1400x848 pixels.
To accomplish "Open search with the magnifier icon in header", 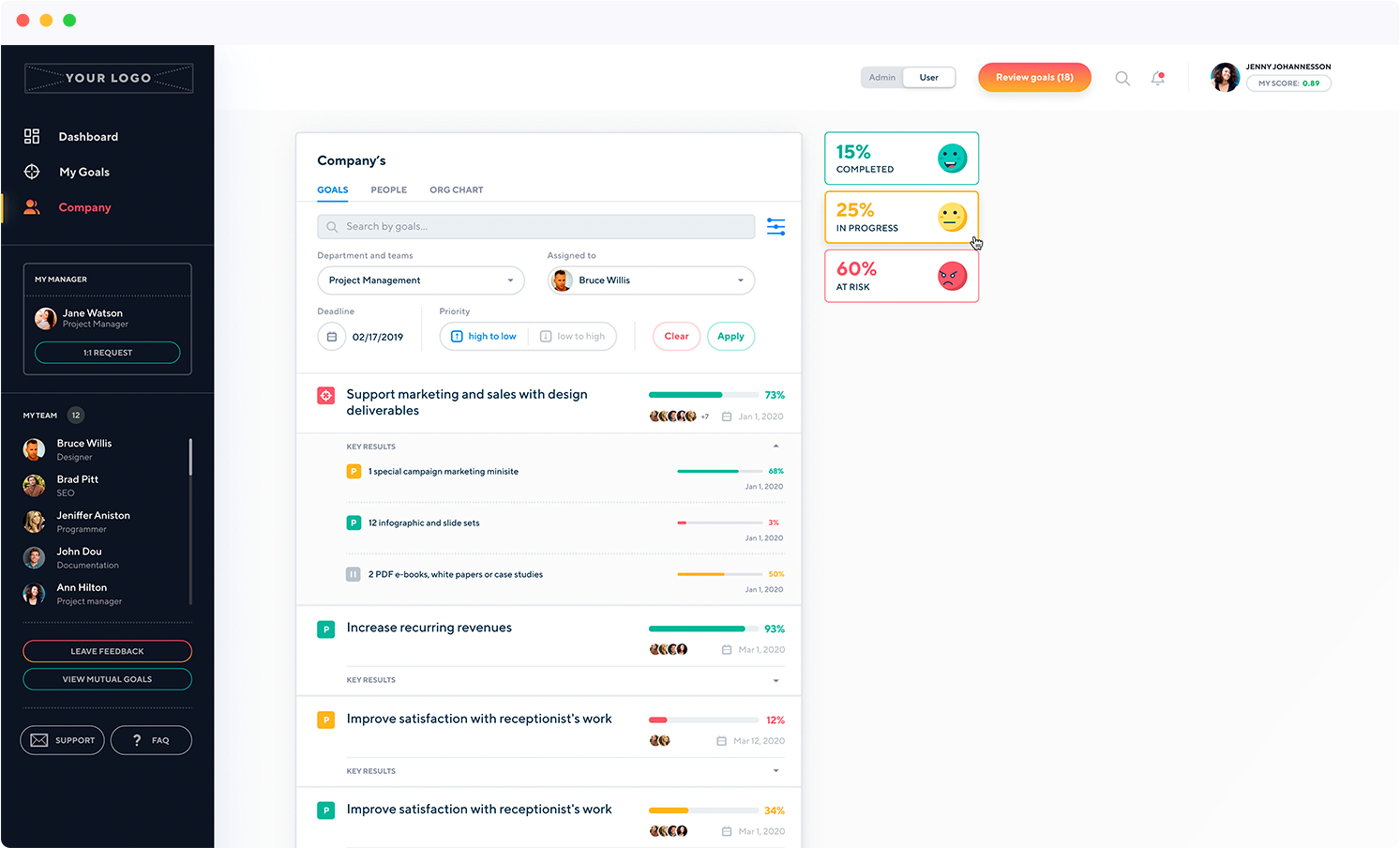I will coord(1122,78).
